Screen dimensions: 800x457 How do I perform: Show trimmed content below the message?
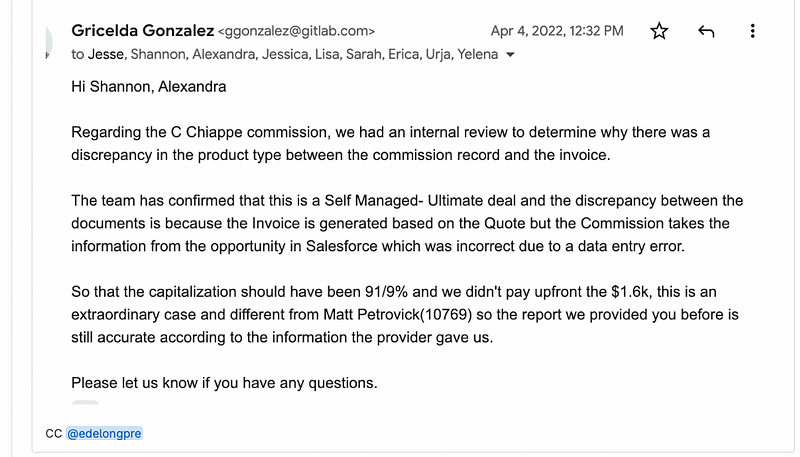pyautogui.click(x=85, y=404)
